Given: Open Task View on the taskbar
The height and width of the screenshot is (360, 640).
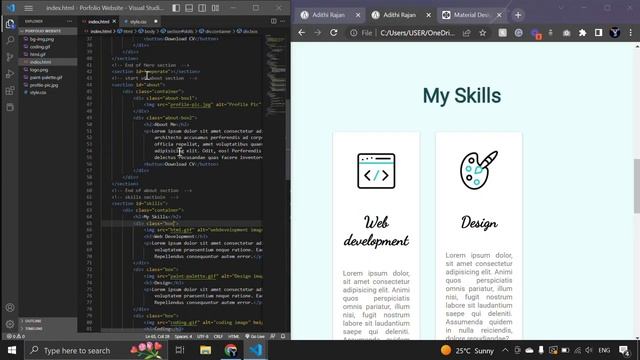Looking at the screenshot, I should [180, 350].
